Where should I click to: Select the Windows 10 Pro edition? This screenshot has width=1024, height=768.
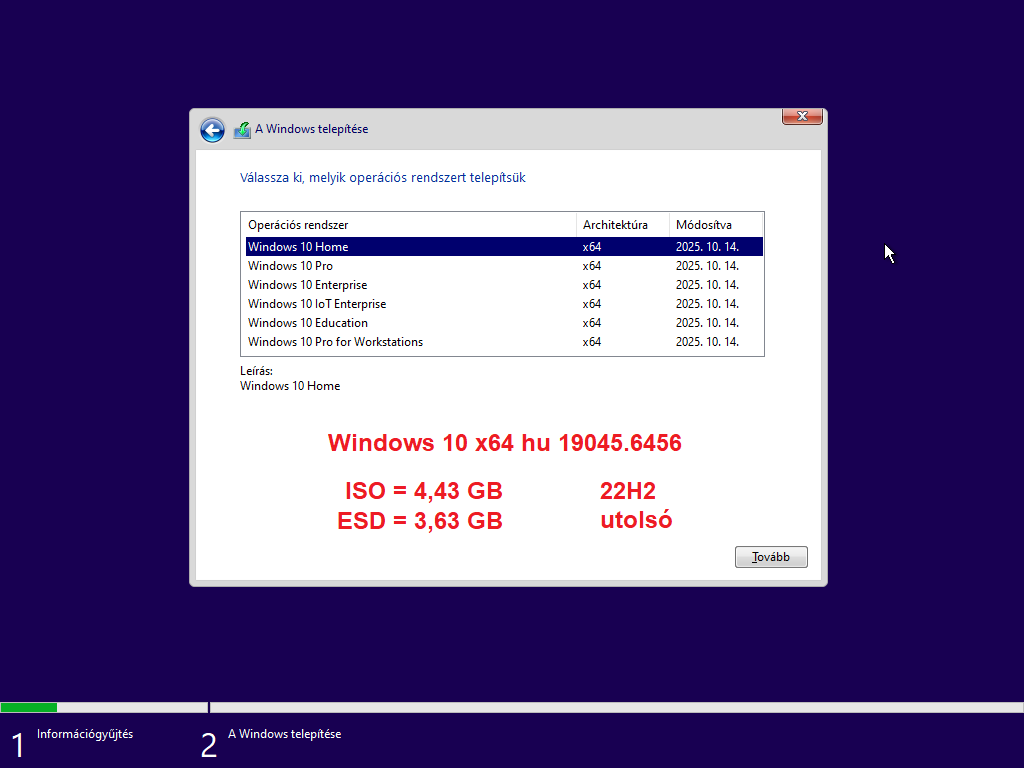504,266
